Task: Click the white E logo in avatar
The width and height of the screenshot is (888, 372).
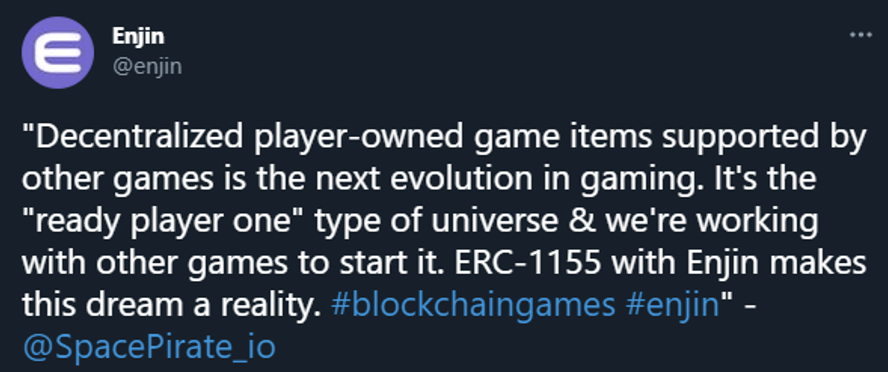Action: pos(58,53)
